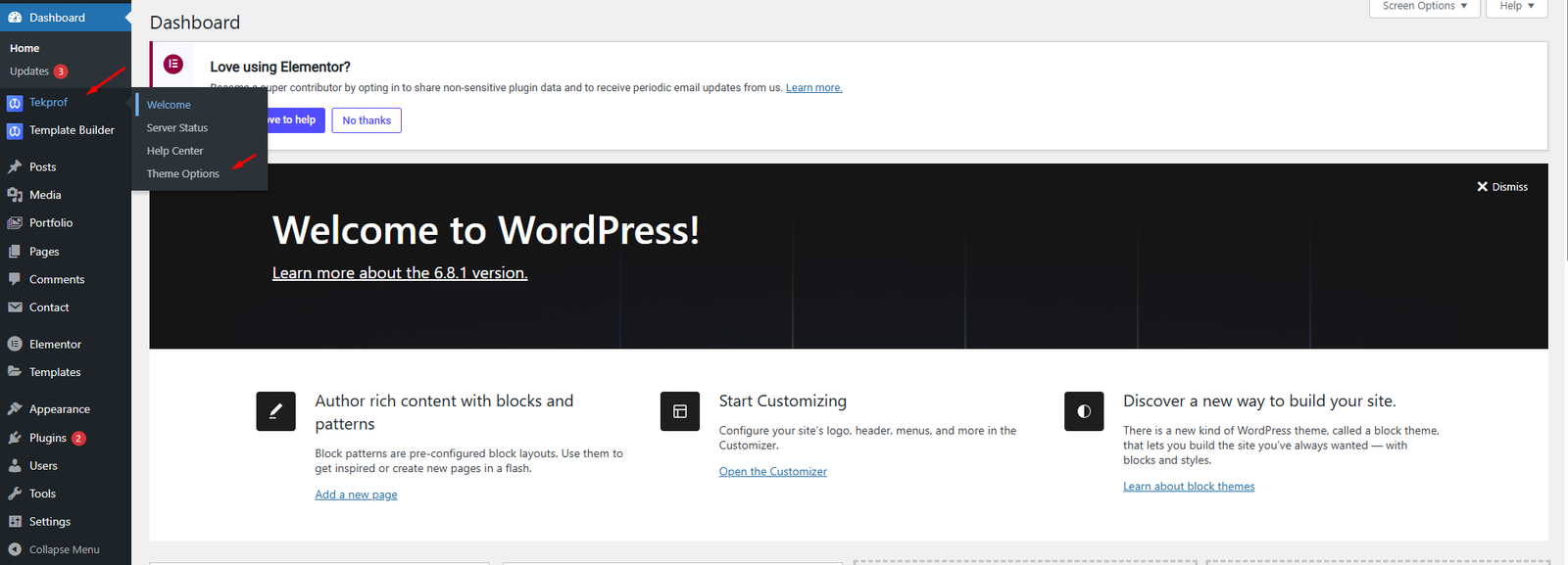
Task: Click the No thanks button
Action: pyautogui.click(x=367, y=120)
